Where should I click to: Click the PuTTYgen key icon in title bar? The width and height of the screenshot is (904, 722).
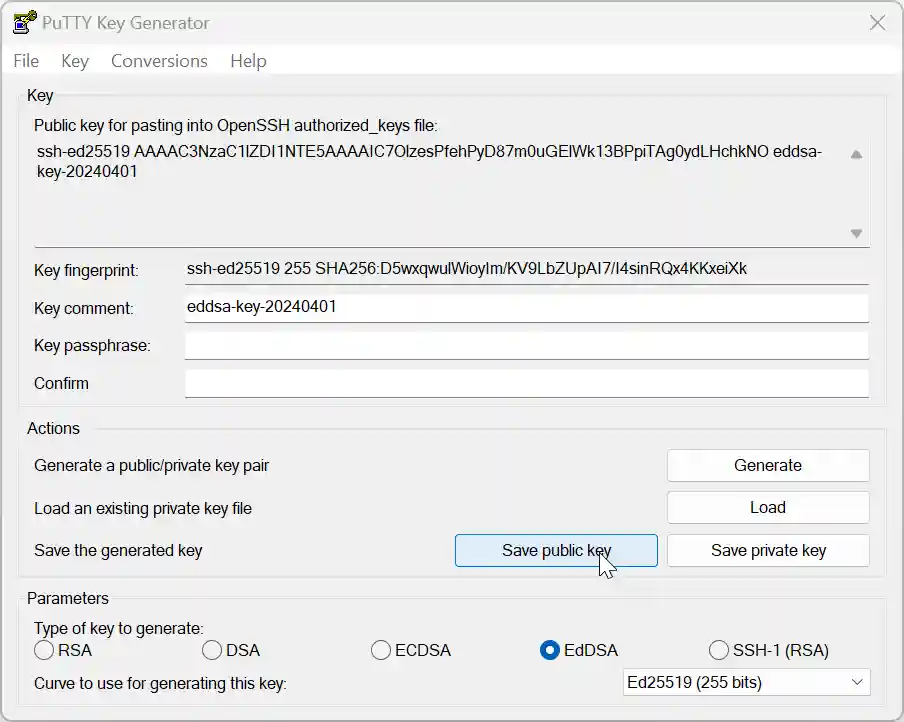22,22
